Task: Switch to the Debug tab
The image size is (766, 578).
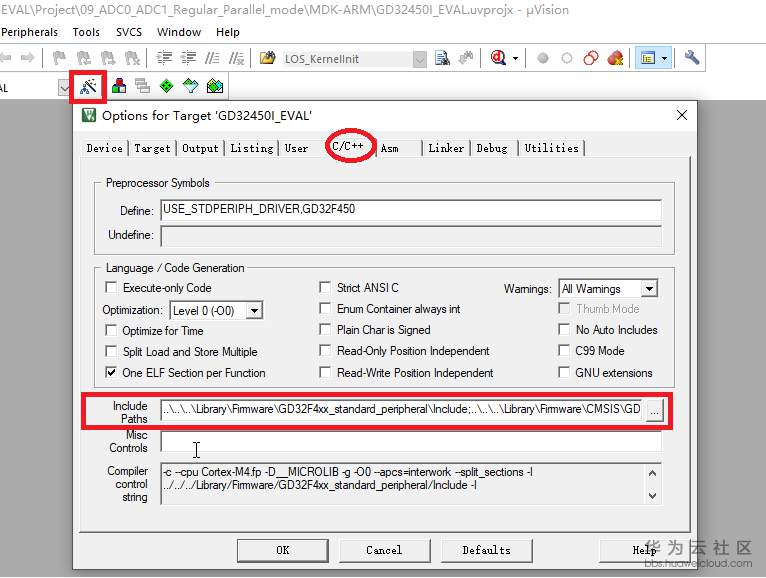Action: (x=492, y=148)
